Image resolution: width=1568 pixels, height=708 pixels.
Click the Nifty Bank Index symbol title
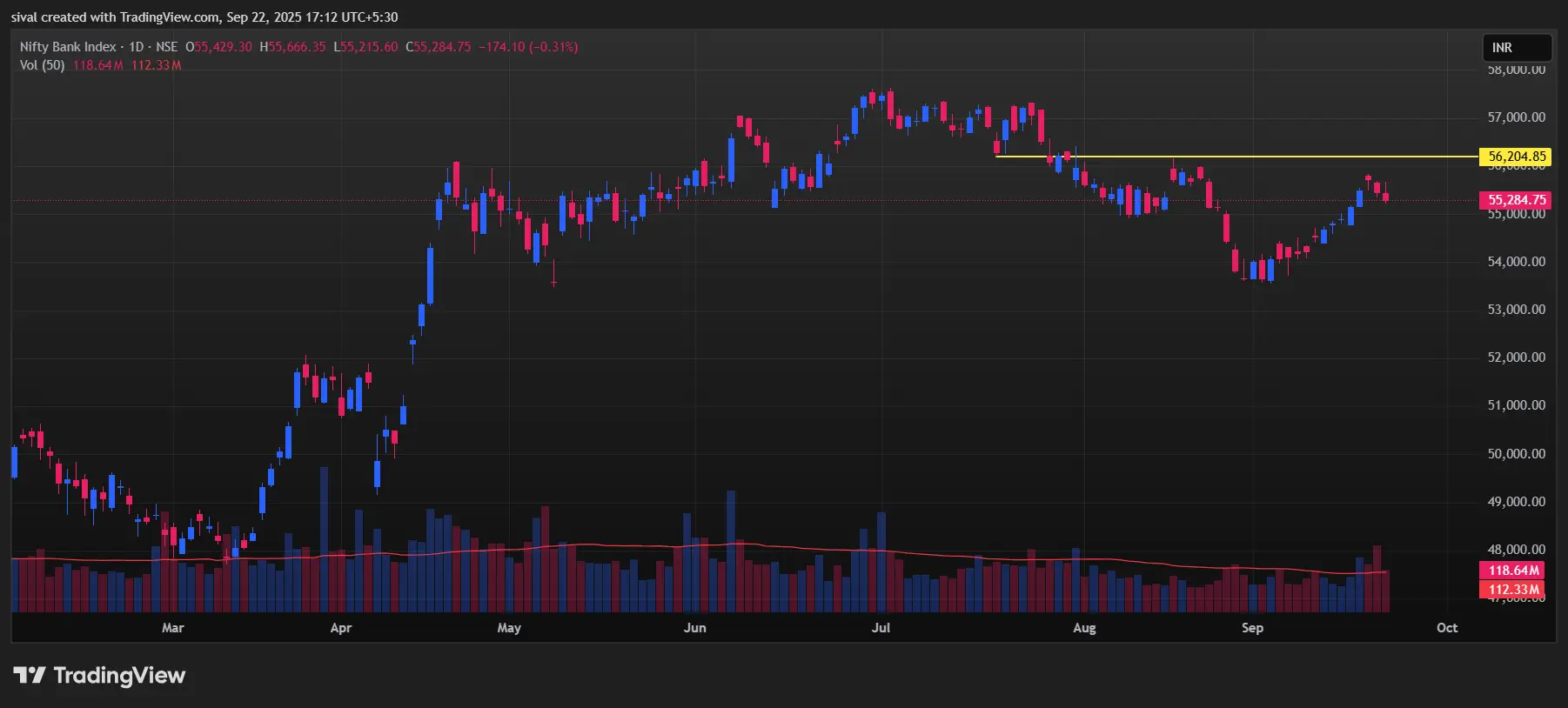(68, 47)
